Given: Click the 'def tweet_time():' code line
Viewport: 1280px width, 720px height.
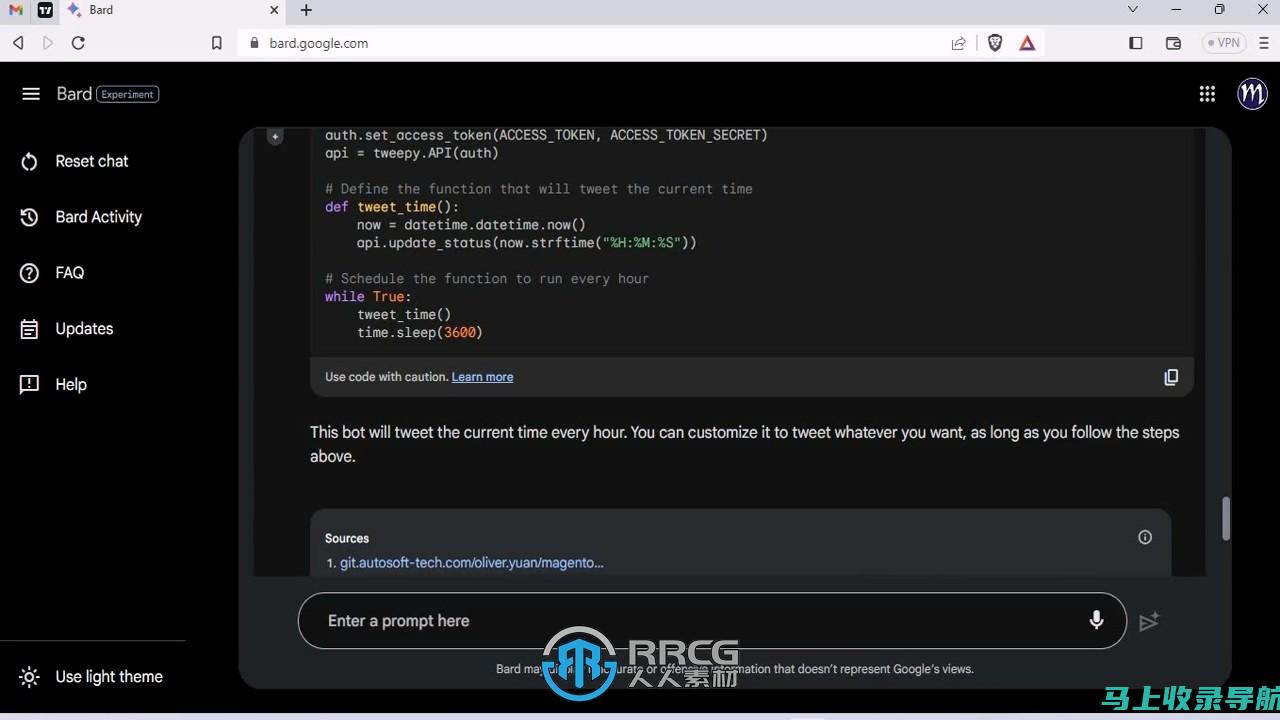Looking at the screenshot, I should click(392, 207).
